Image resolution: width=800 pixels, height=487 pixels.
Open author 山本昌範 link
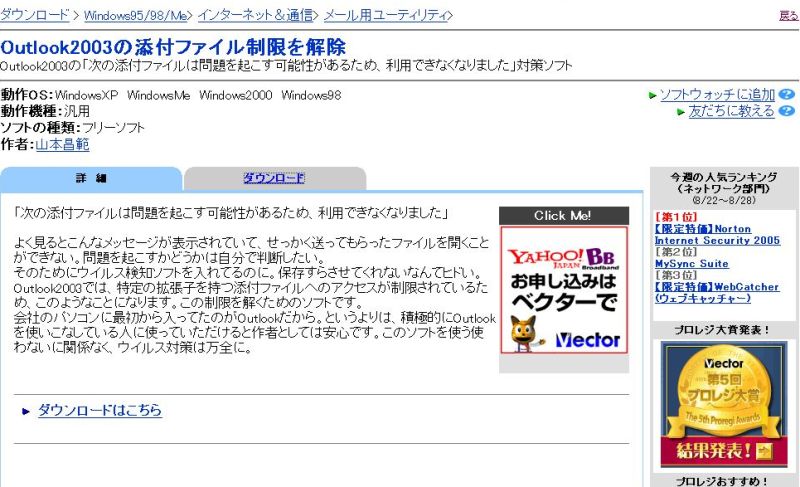coord(62,145)
